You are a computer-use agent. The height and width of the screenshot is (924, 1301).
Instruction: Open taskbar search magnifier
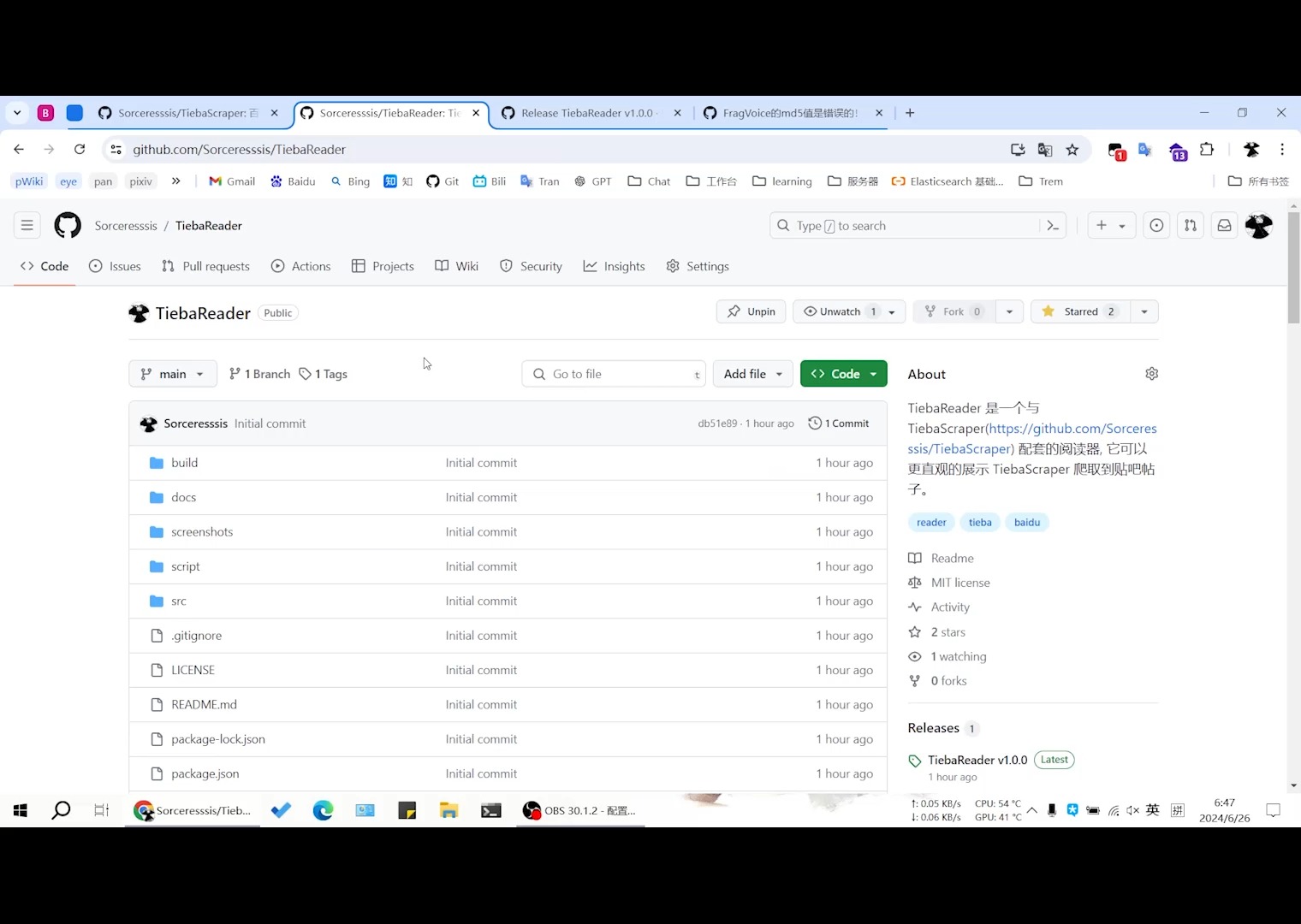[61, 810]
